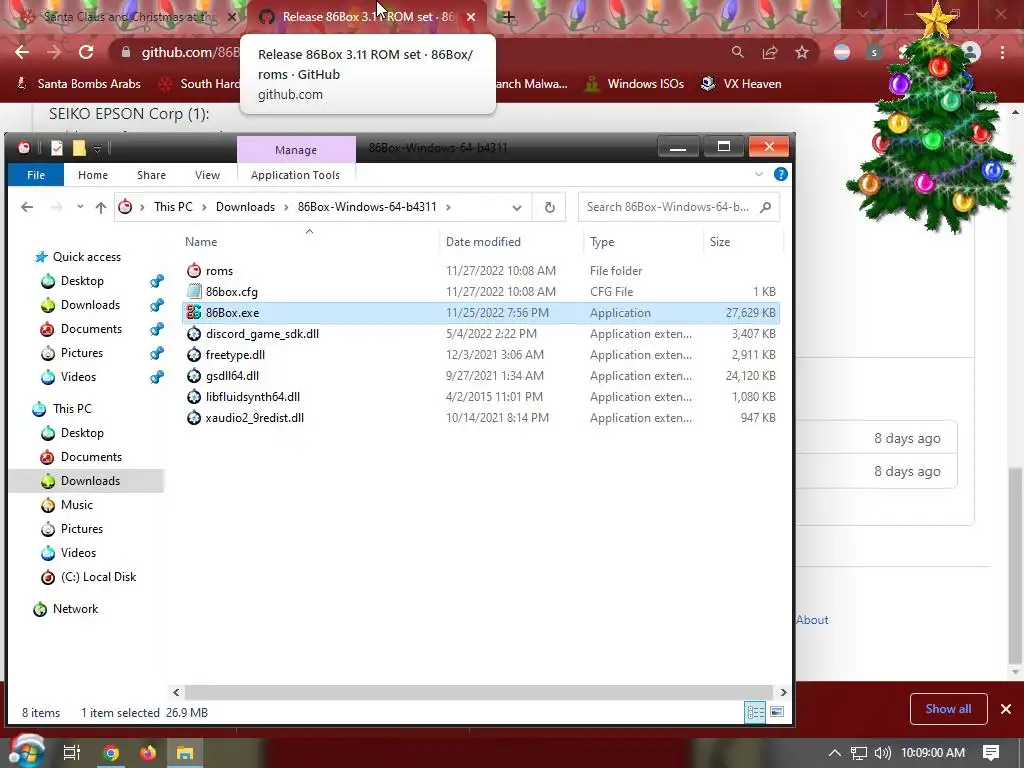Screen dimensions: 1024x768
Task: Select the Manage contextual tab
Action: coord(296,150)
